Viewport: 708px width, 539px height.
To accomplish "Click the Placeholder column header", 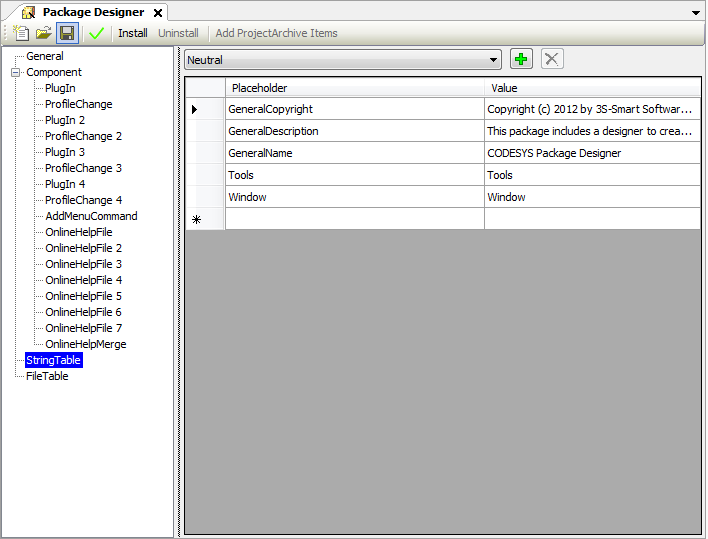I will pyautogui.click(x=354, y=88).
